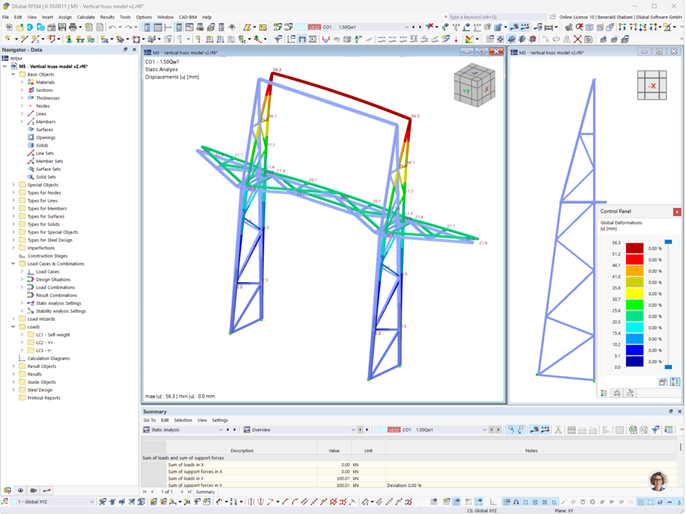Toggle first window layout button in toolbar
686x514 pixels.
[x=147, y=27]
